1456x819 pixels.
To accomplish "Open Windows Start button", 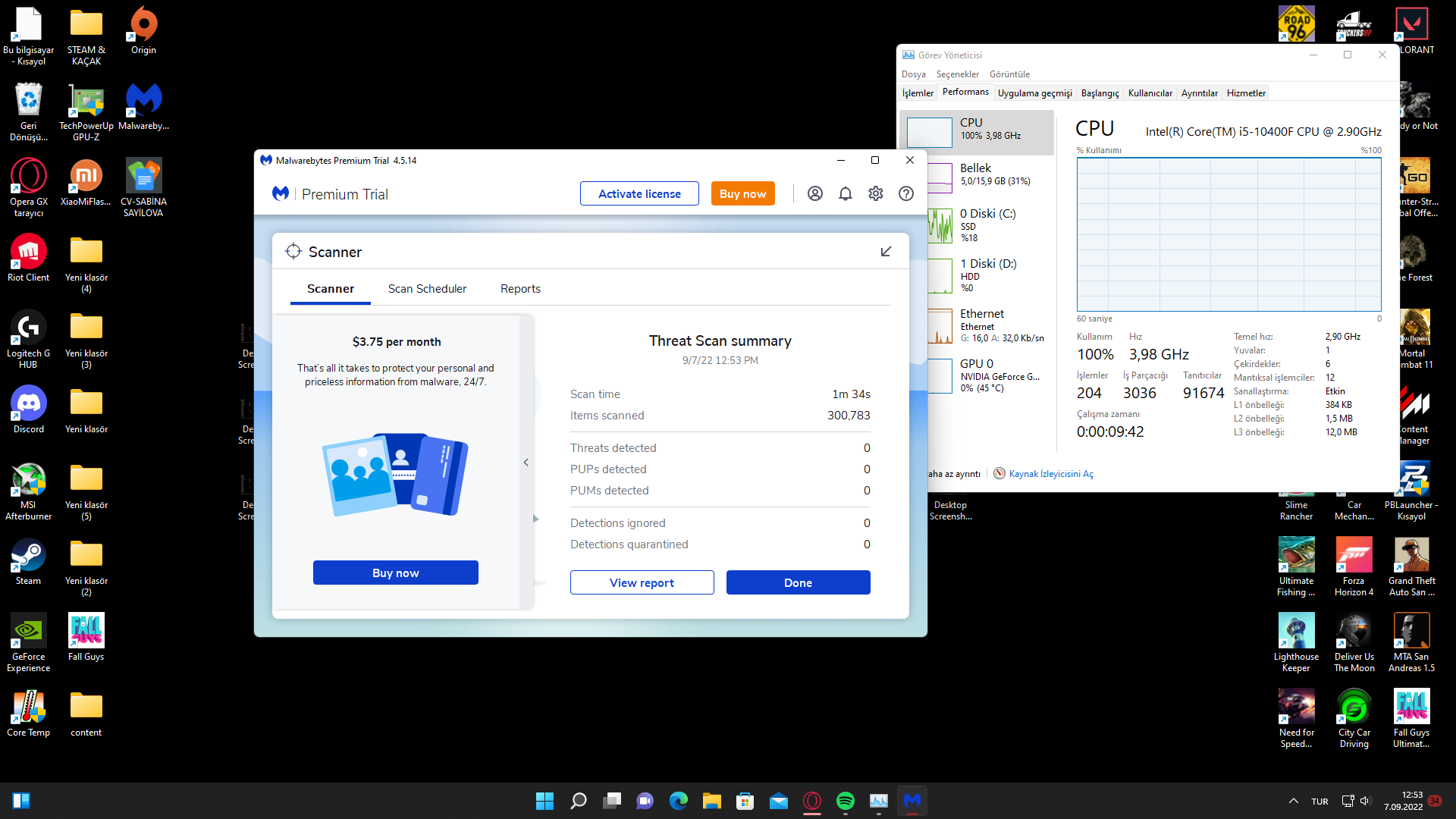I will click(545, 801).
